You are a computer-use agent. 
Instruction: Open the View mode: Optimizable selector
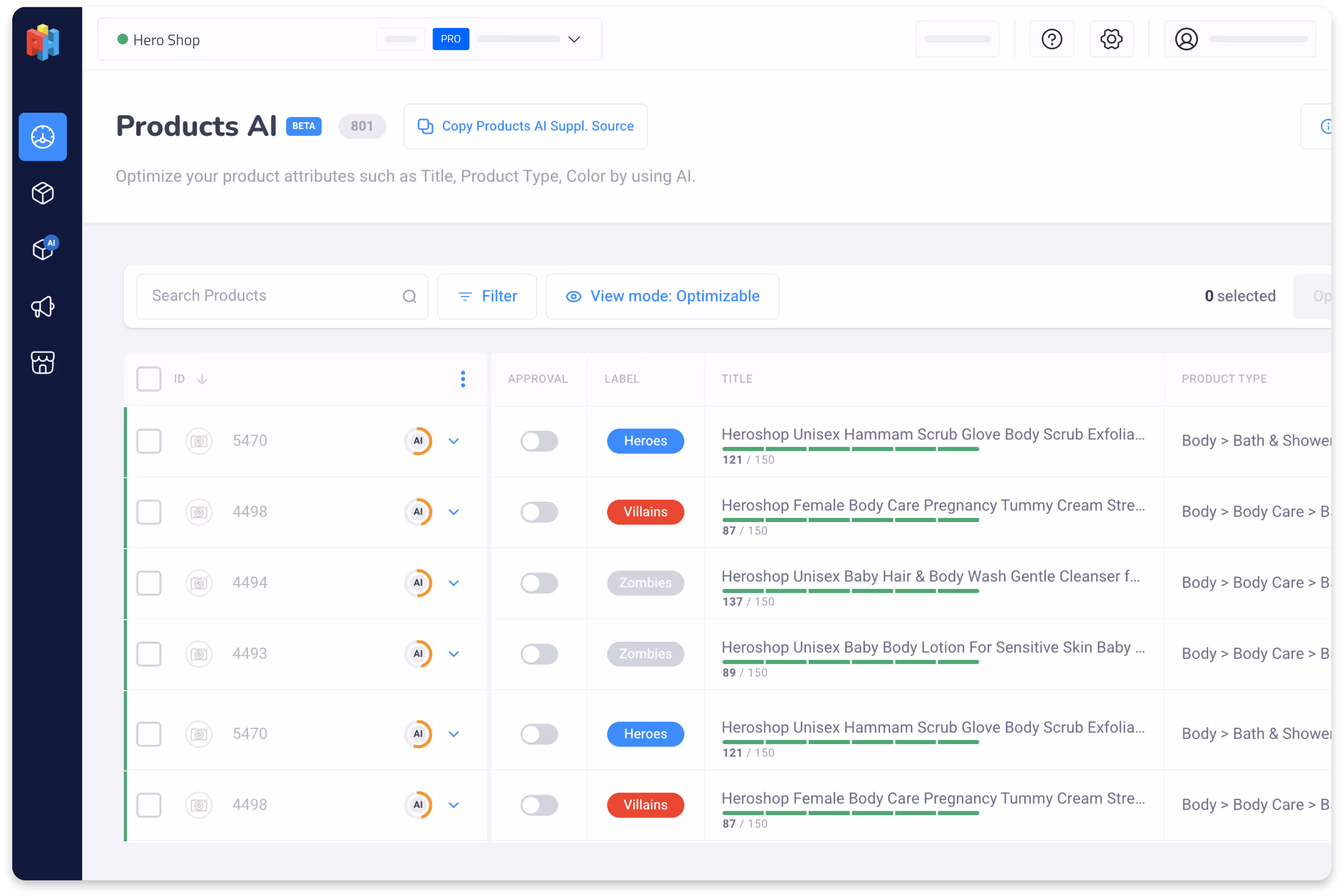[662, 296]
